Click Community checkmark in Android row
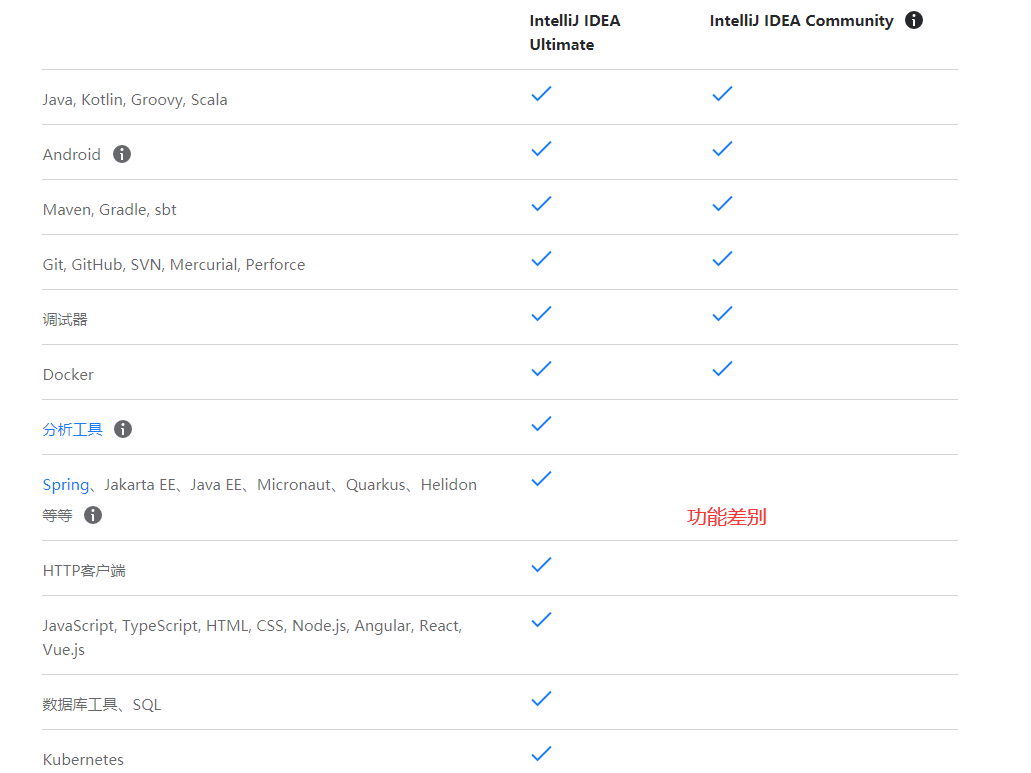This screenshot has width=1031, height=773. 722,149
